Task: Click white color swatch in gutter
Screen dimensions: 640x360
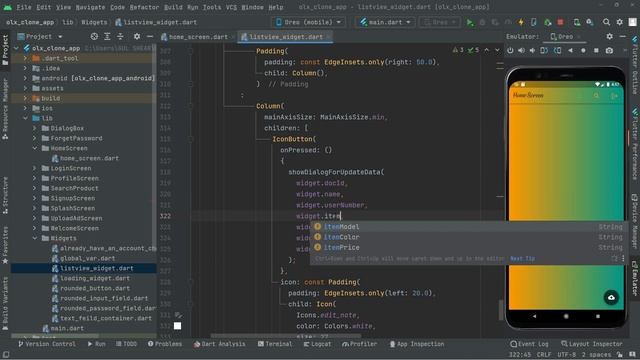Action: click(x=178, y=326)
